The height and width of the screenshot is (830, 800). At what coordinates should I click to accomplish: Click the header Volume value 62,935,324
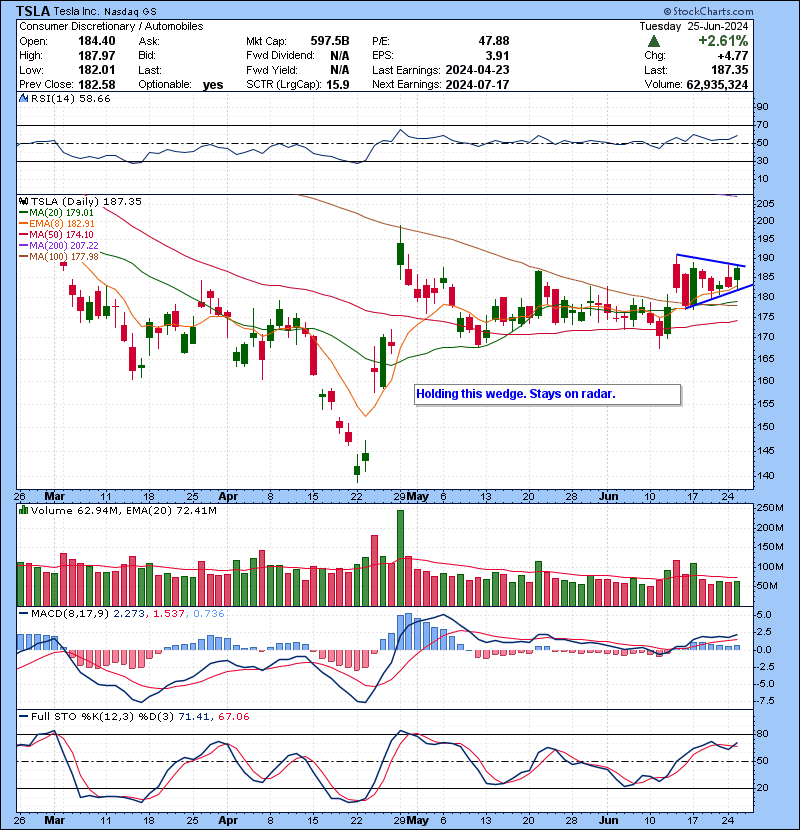(717, 85)
